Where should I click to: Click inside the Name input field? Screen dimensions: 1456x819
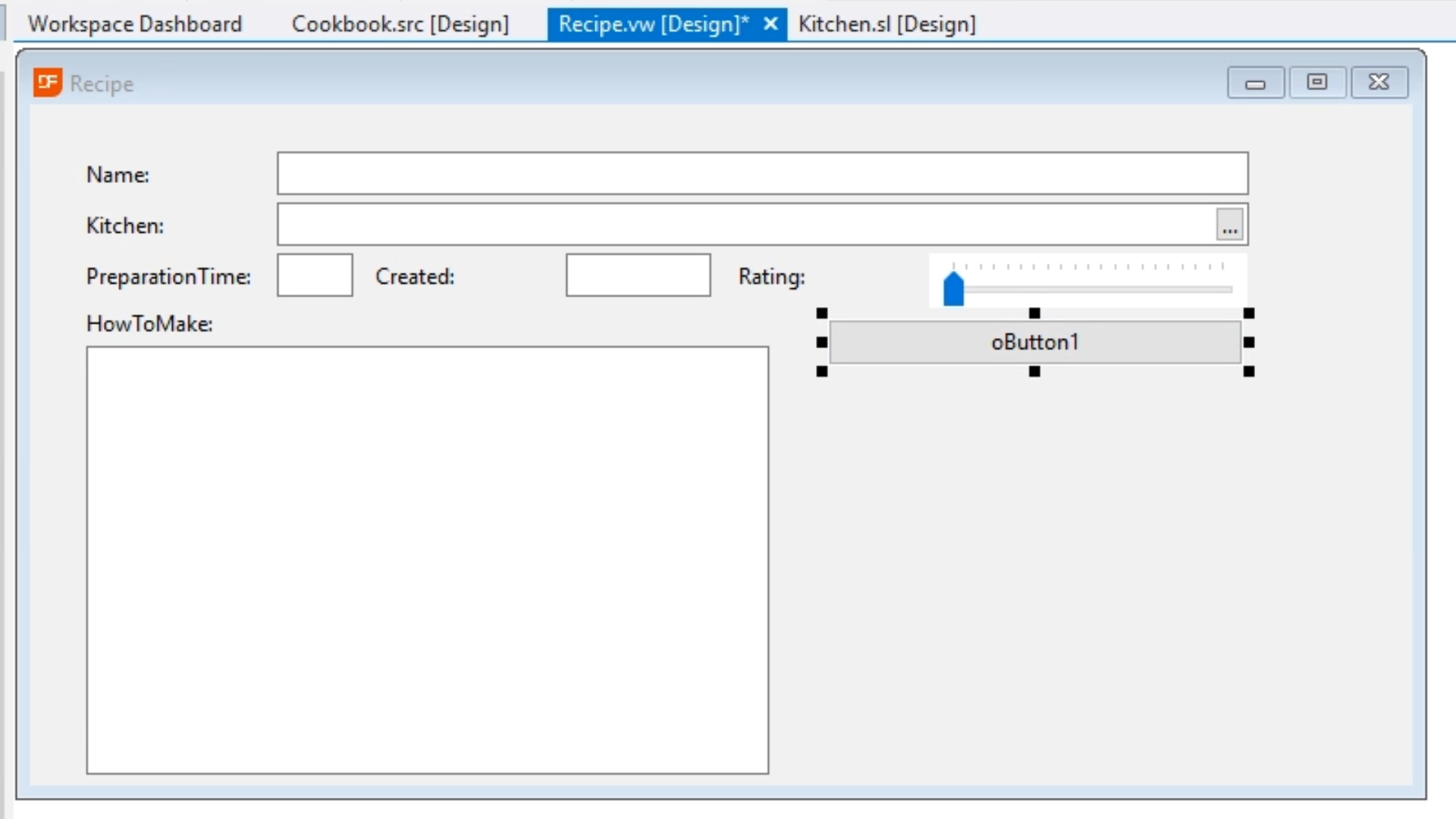point(761,174)
